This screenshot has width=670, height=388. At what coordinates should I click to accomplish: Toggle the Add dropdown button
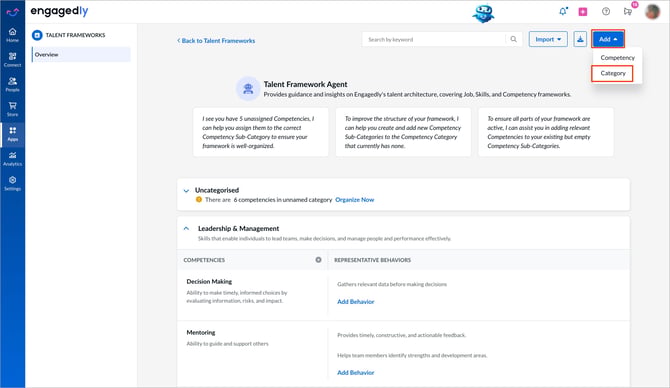pos(608,39)
